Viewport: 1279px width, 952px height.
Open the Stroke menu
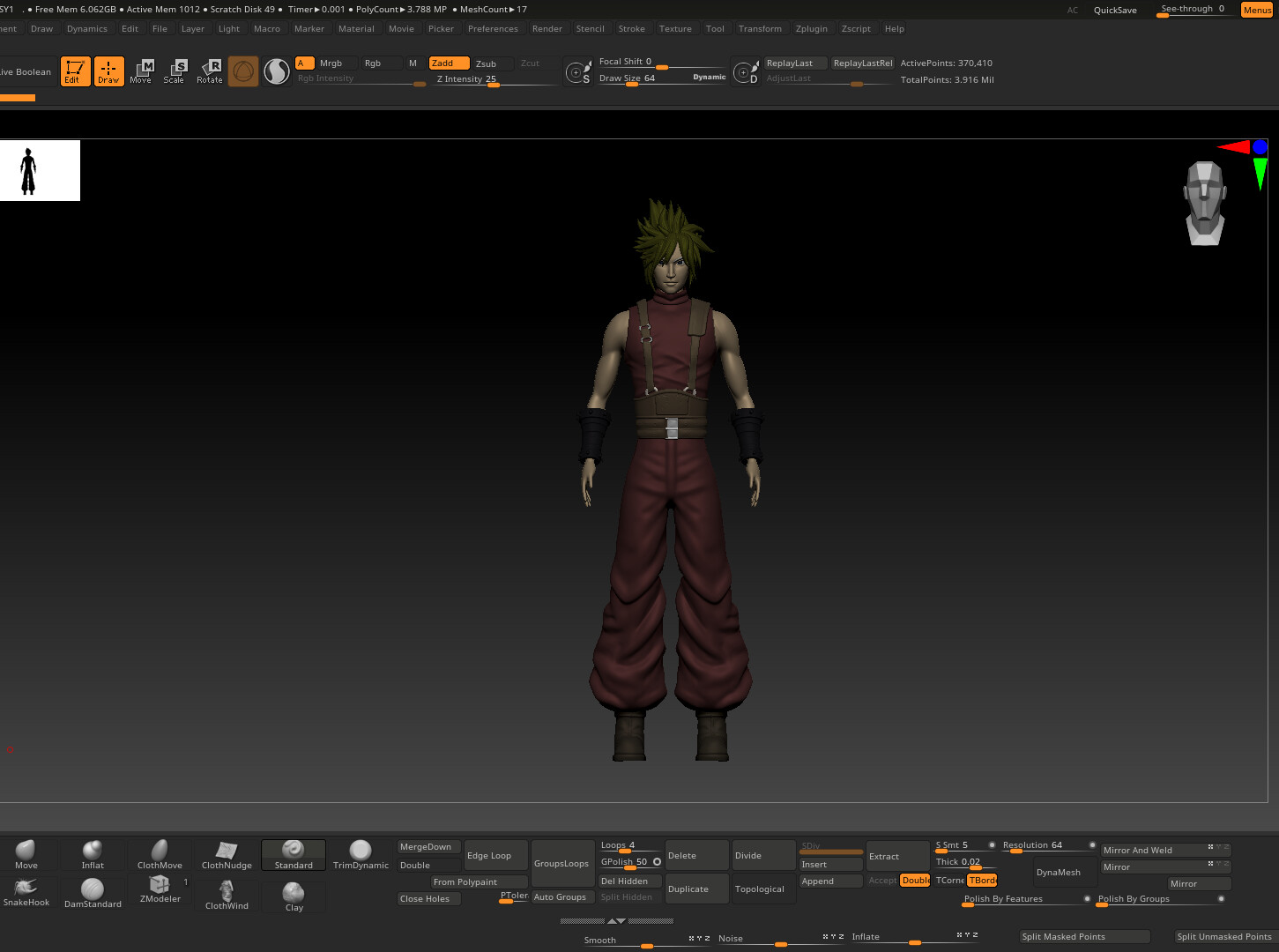631,29
